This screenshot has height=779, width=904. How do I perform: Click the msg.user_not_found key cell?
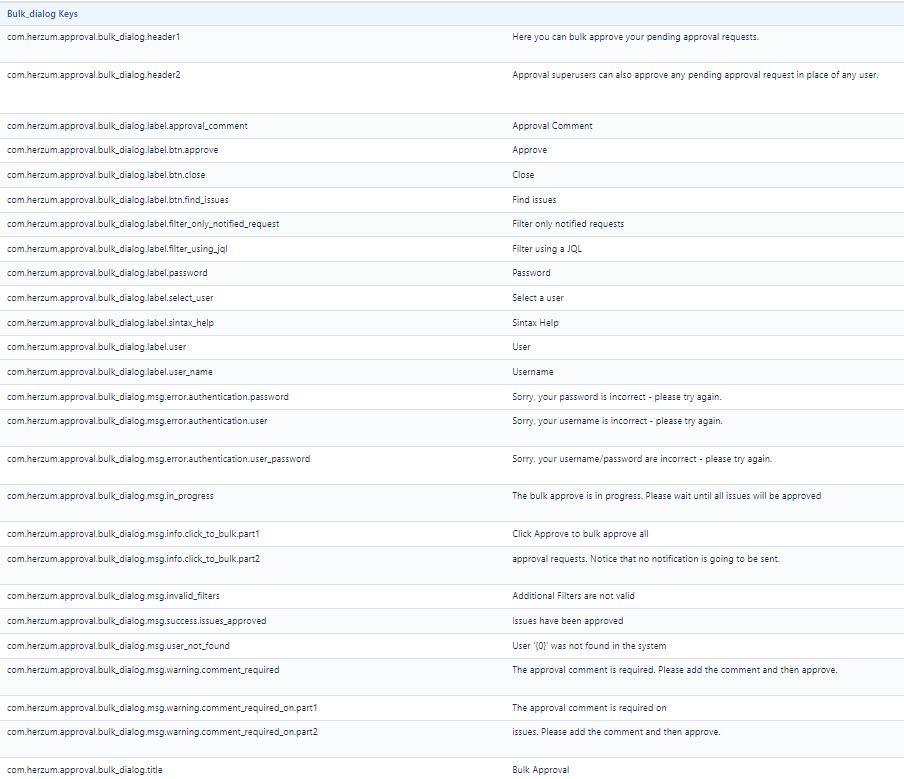click(118, 646)
